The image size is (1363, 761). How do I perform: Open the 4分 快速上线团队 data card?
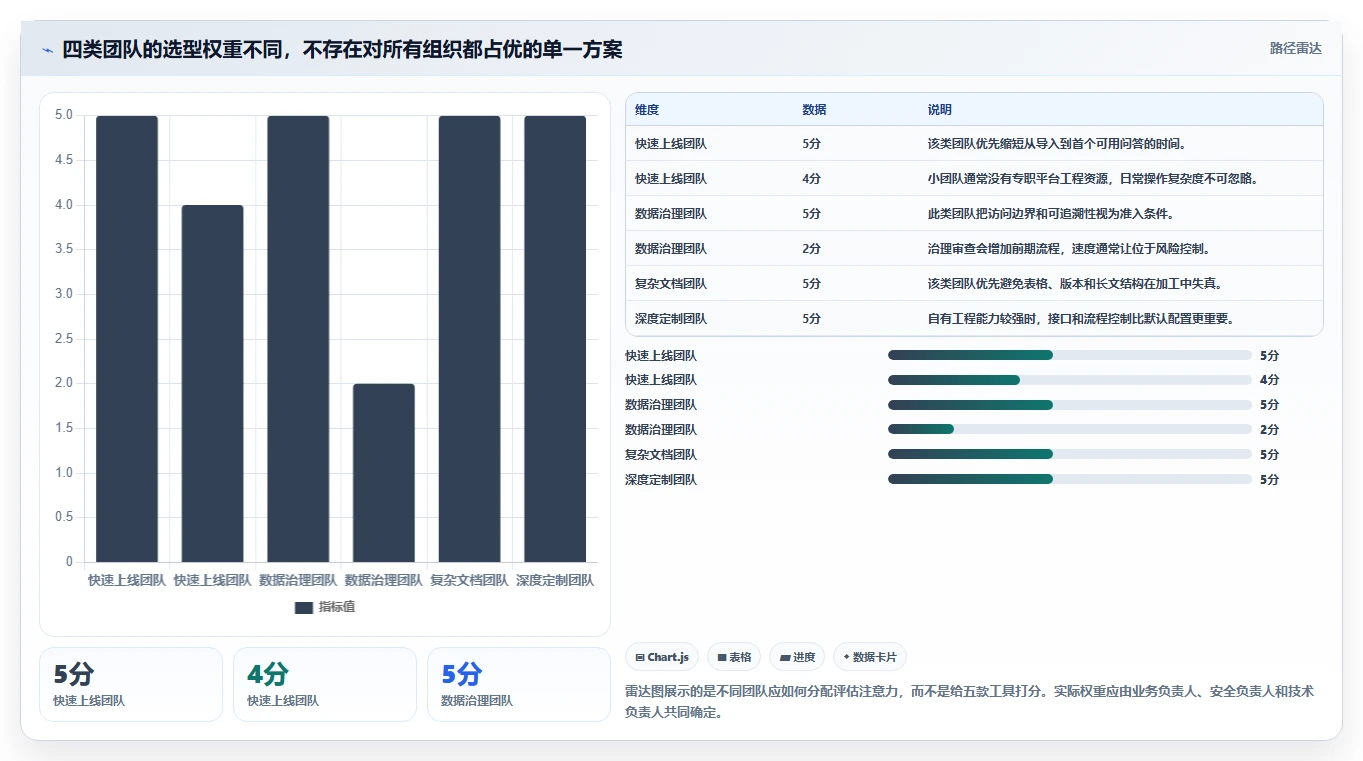click(325, 684)
